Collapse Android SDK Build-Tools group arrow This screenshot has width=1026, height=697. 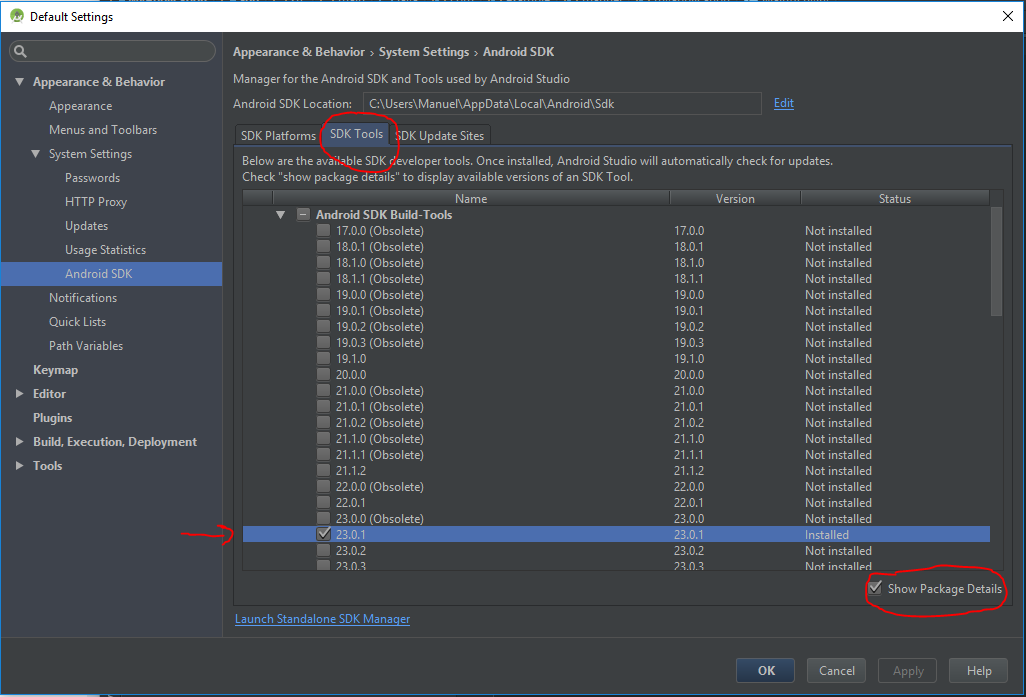point(281,215)
